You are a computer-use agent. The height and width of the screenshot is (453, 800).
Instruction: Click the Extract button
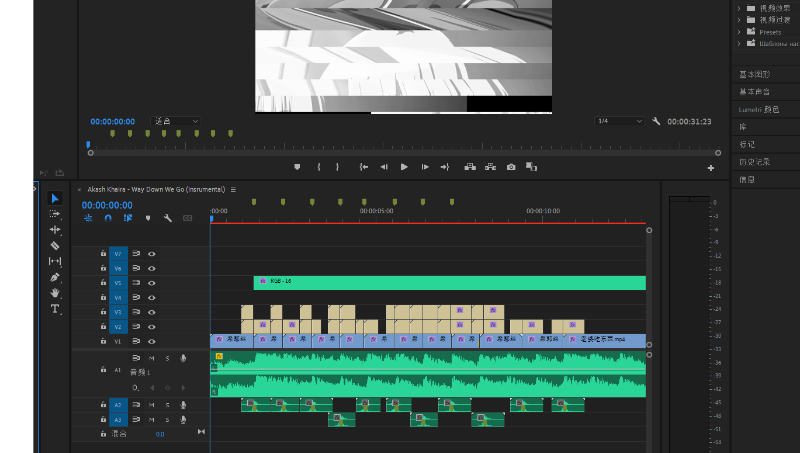coord(490,167)
